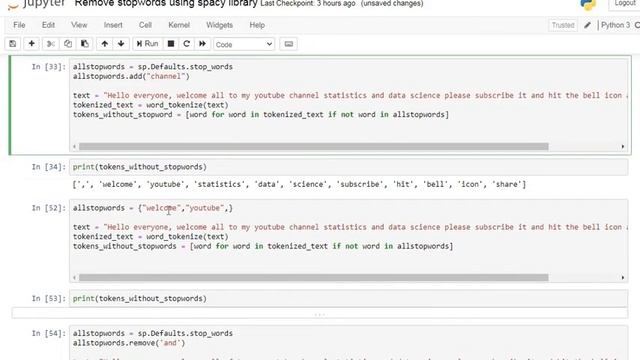The width and height of the screenshot is (640, 360).
Task: Click the Jupyter logo
Action: (37, 4)
